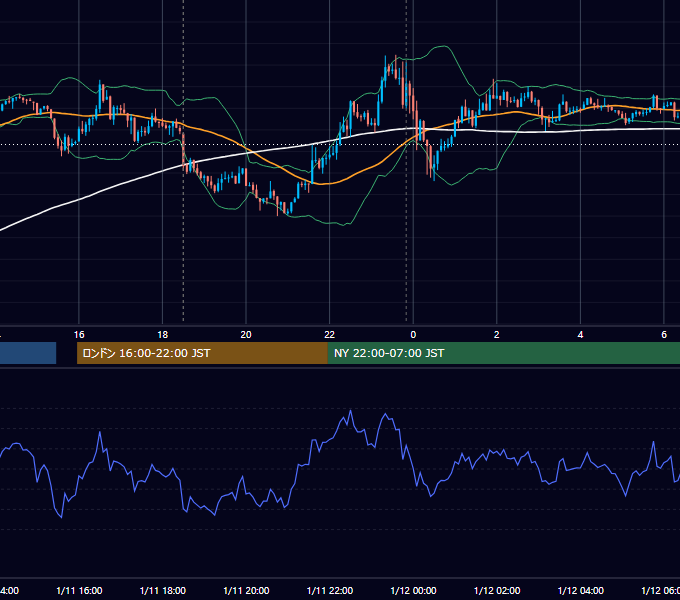
Task: Click the upper axis hour label 0
Action: coord(413,335)
